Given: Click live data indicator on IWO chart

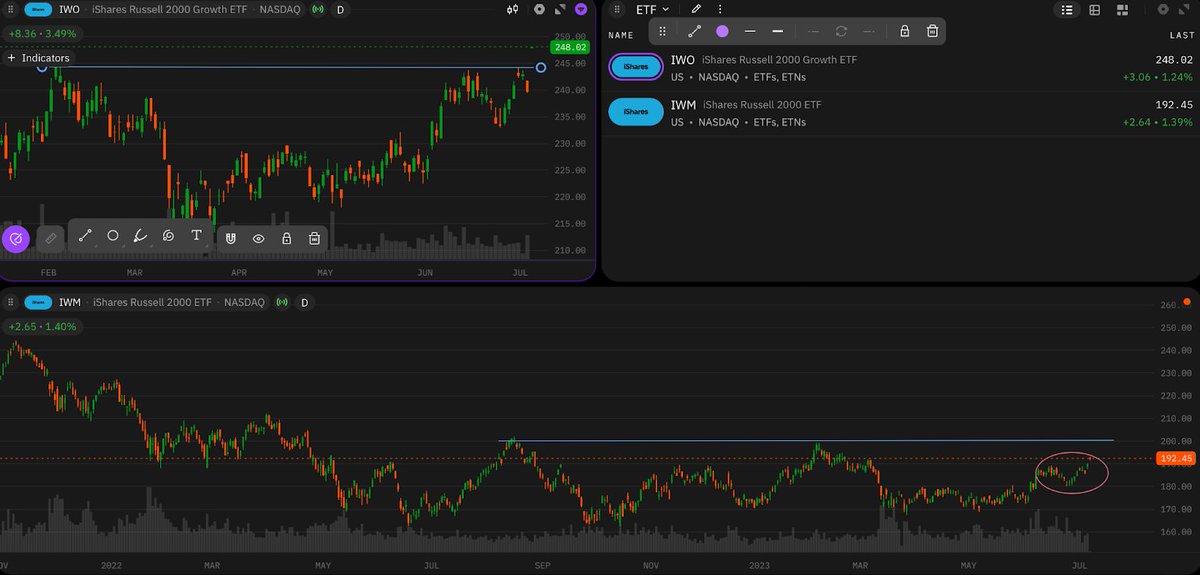Looking at the screenshot, I should pyautogui.click(x=318, y=10).
